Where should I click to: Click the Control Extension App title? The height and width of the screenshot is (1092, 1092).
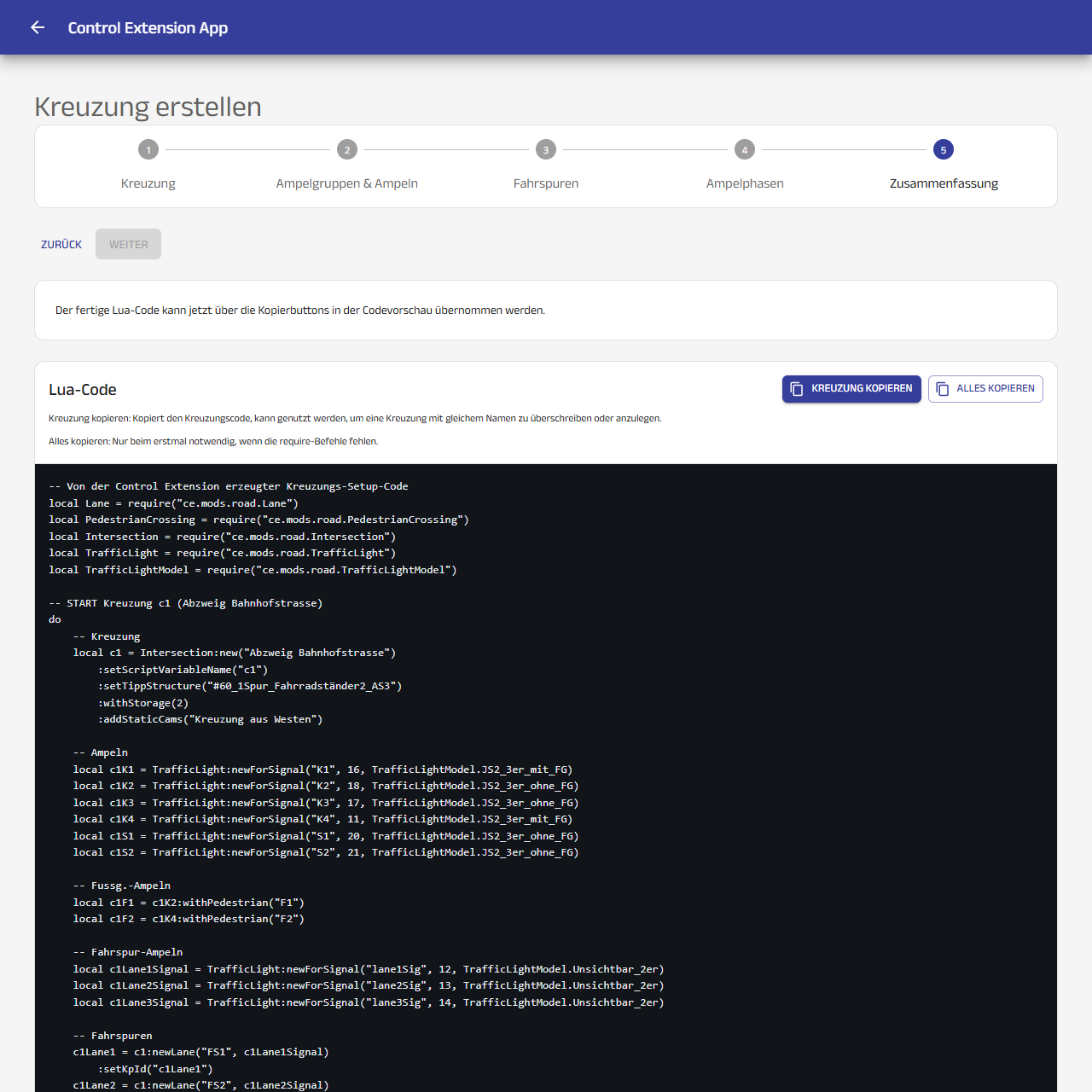click(148, 27)
